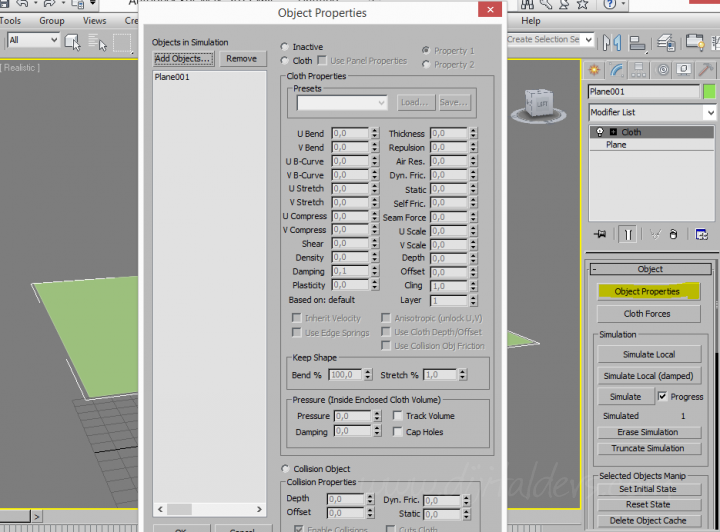
Task: Open the Motion panel tab
Action: 661,70
